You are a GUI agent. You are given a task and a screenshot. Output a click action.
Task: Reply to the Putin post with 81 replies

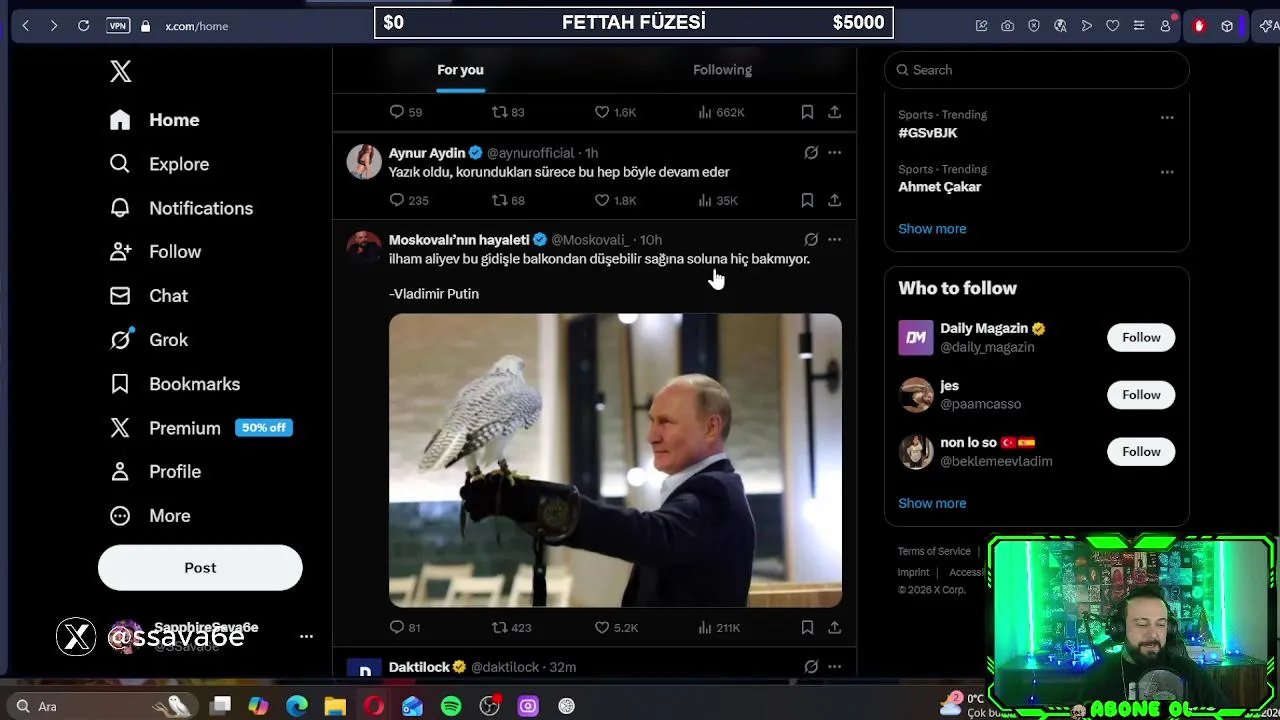tap(405, 627)
